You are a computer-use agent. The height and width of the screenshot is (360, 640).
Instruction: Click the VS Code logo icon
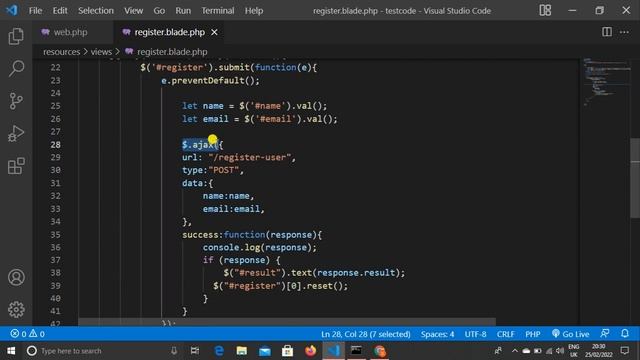(12, 10)
